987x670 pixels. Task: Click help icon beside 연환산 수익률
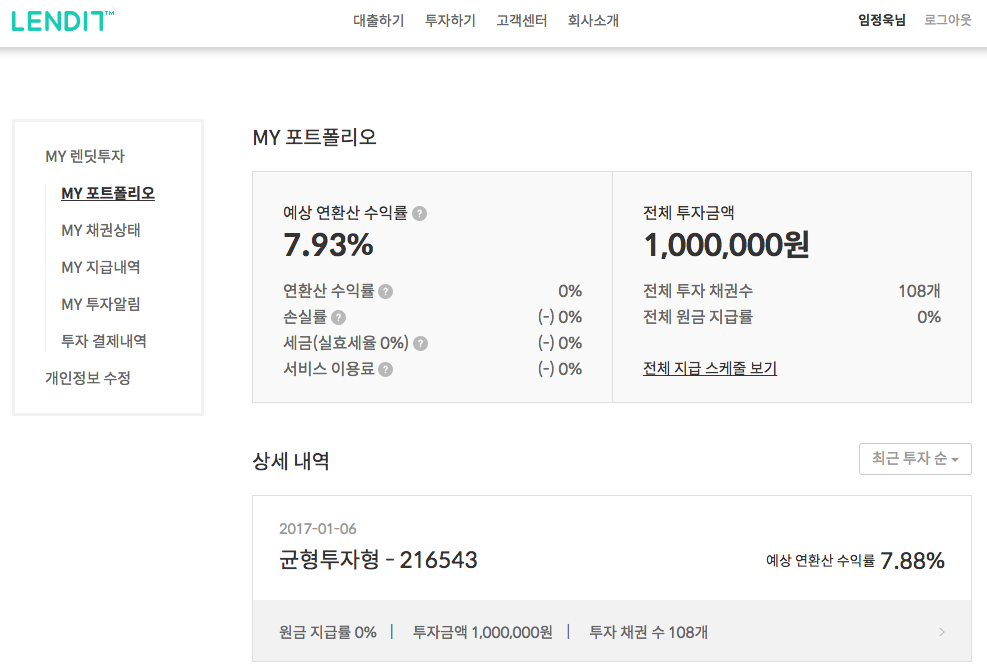click(386, 292)
